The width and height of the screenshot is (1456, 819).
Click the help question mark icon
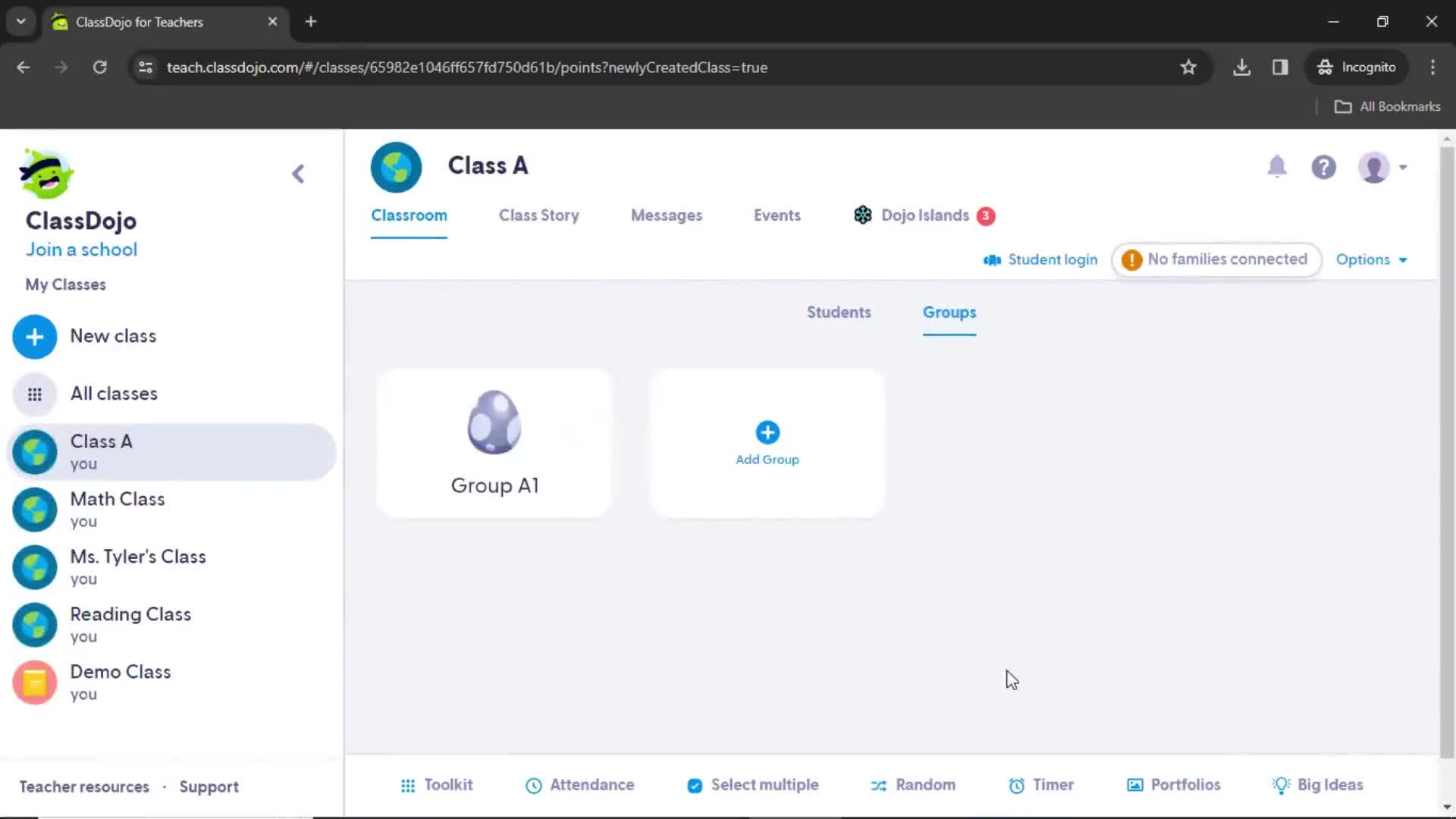1324,167
